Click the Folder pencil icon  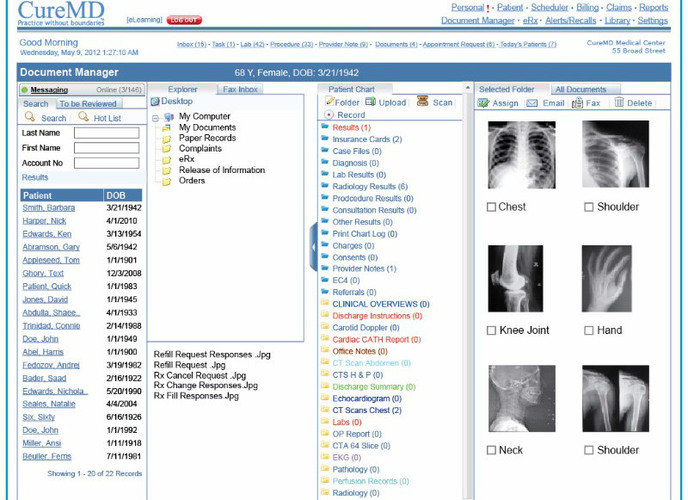(x=330, y=101)
